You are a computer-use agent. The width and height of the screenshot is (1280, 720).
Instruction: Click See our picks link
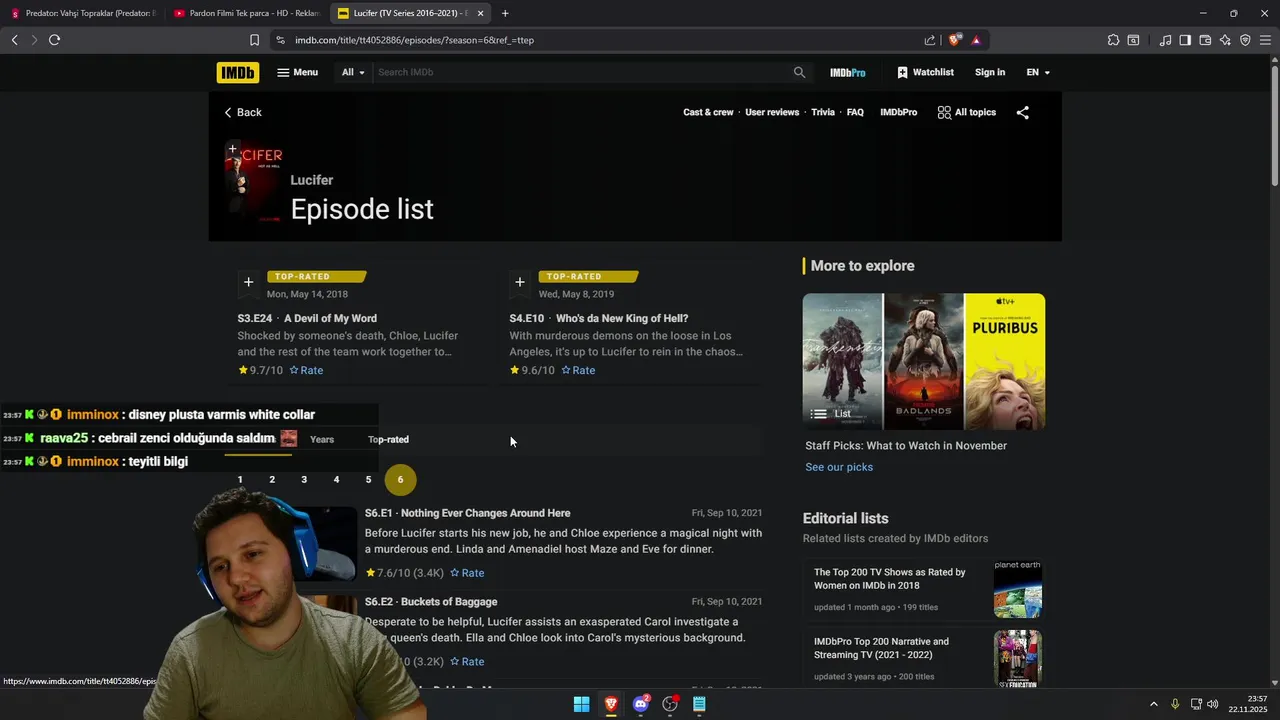(839, 467)
